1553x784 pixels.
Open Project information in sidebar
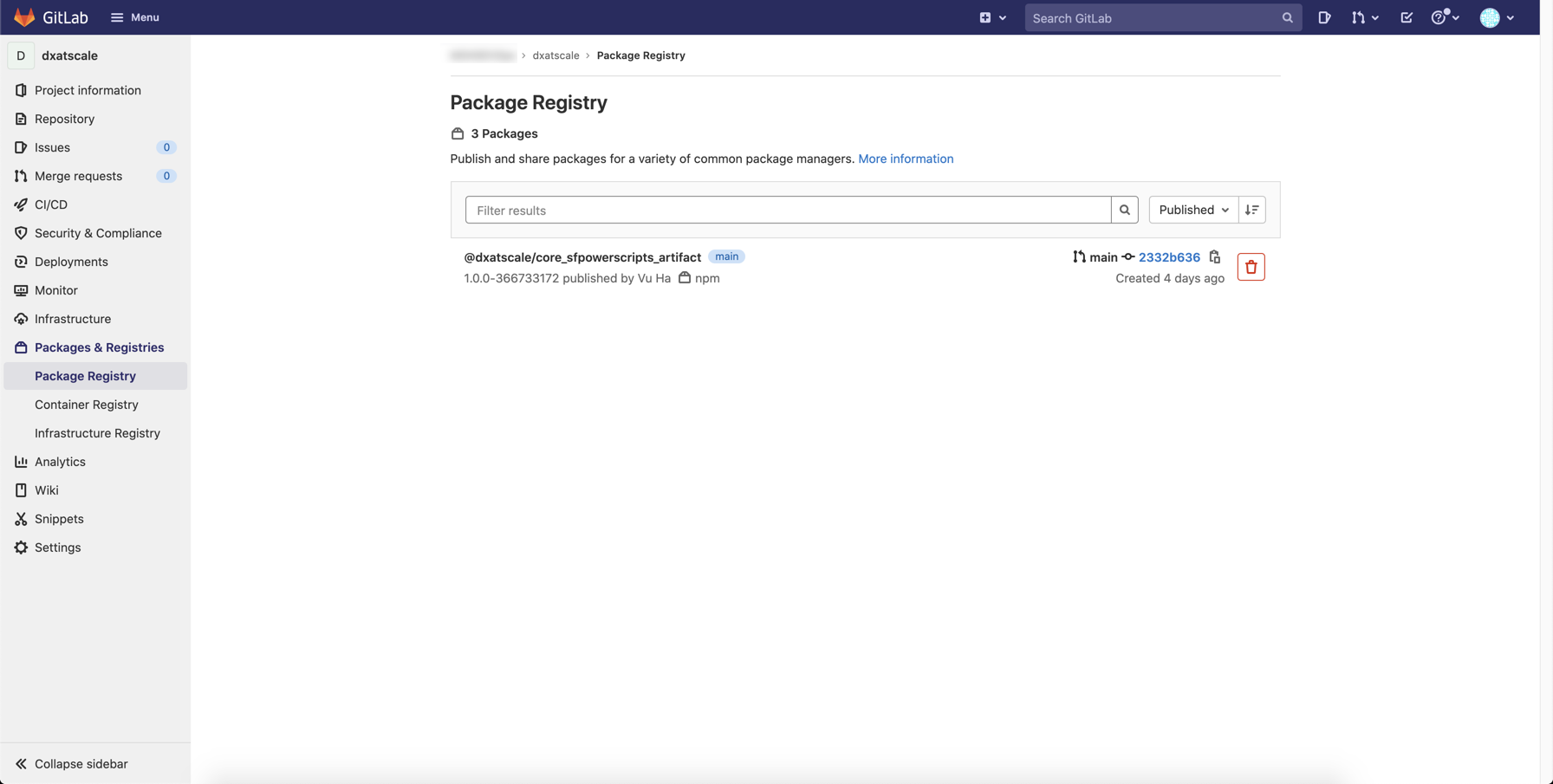click(88, 90)
